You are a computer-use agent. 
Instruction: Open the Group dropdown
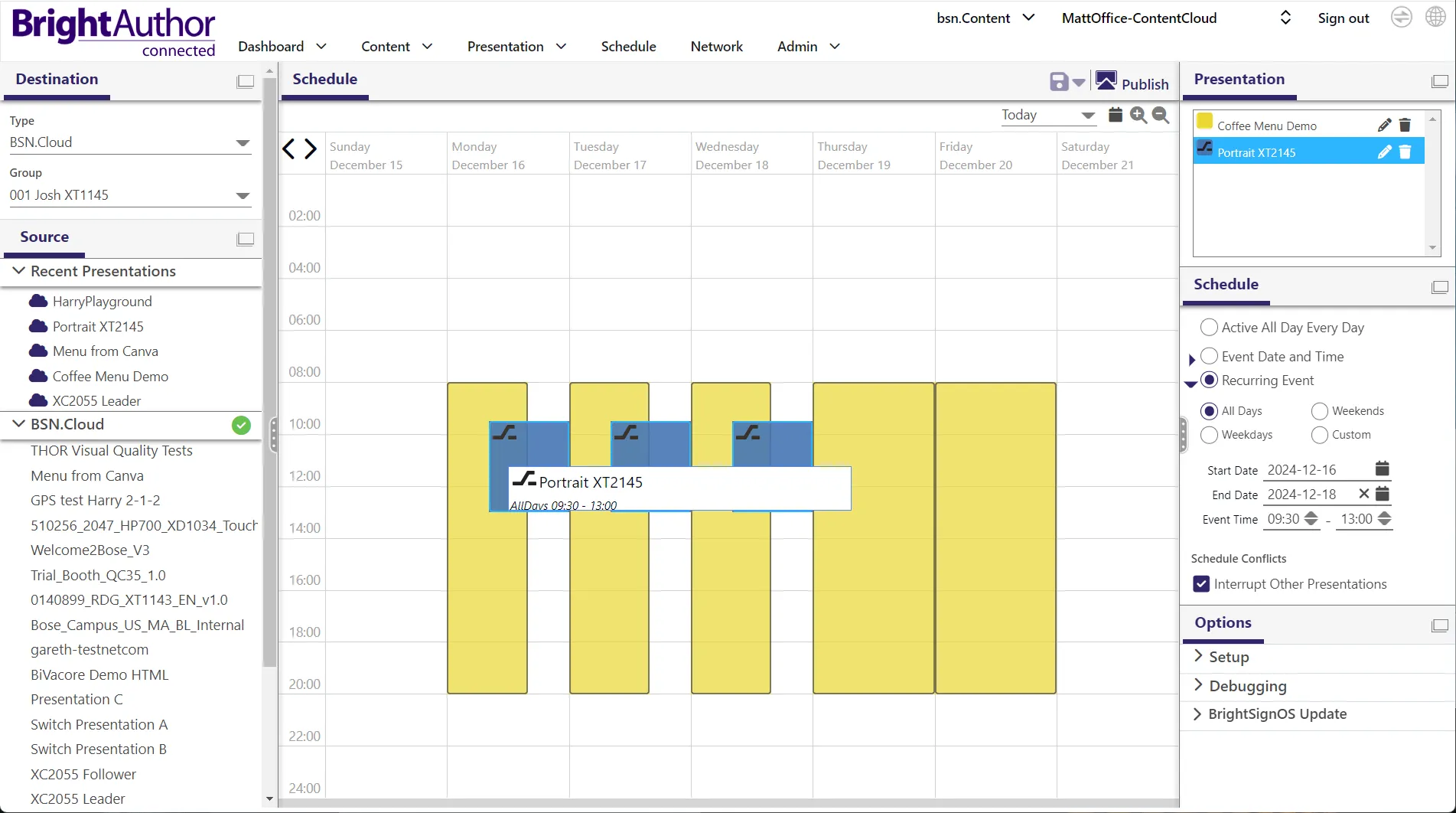130,195
